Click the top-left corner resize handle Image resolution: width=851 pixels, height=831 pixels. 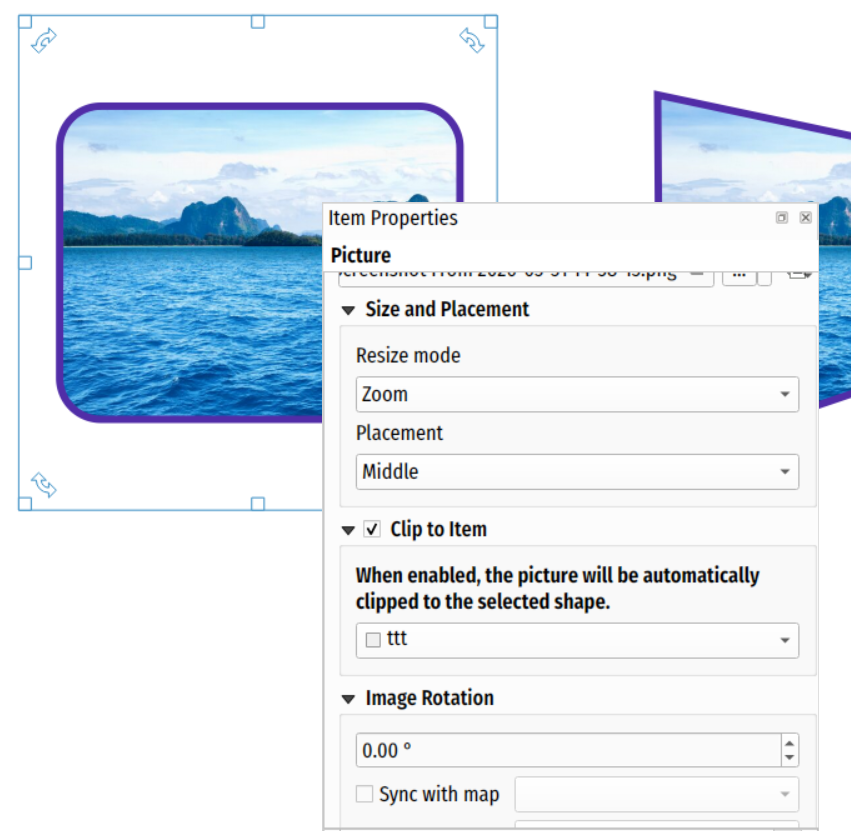25,22
